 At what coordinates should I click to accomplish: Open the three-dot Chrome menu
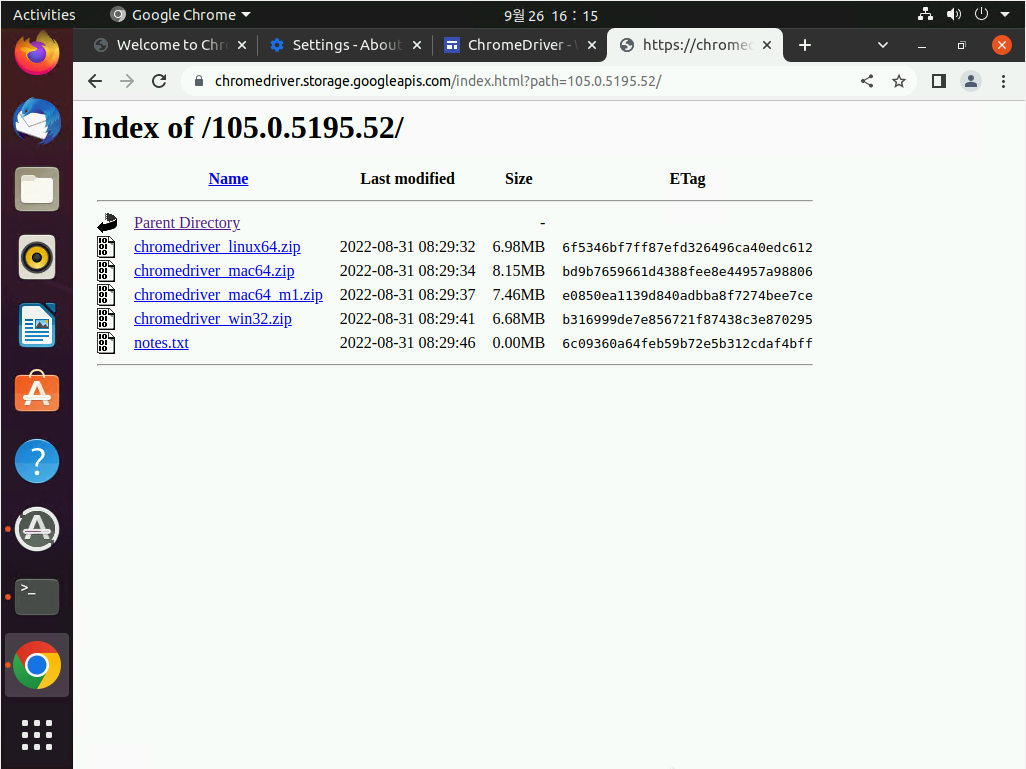coord(1003,81)
